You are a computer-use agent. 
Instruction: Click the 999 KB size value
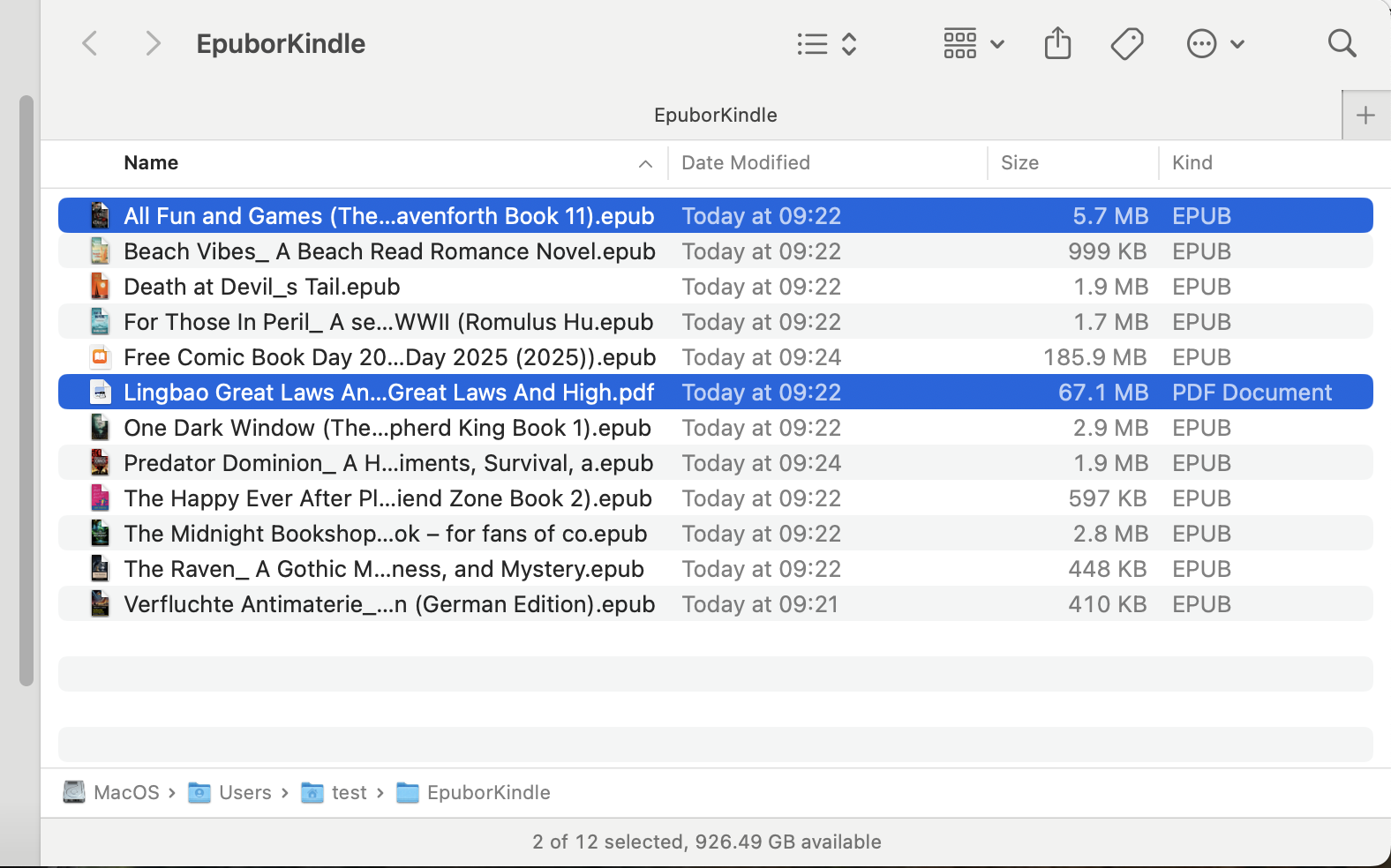1108,251
